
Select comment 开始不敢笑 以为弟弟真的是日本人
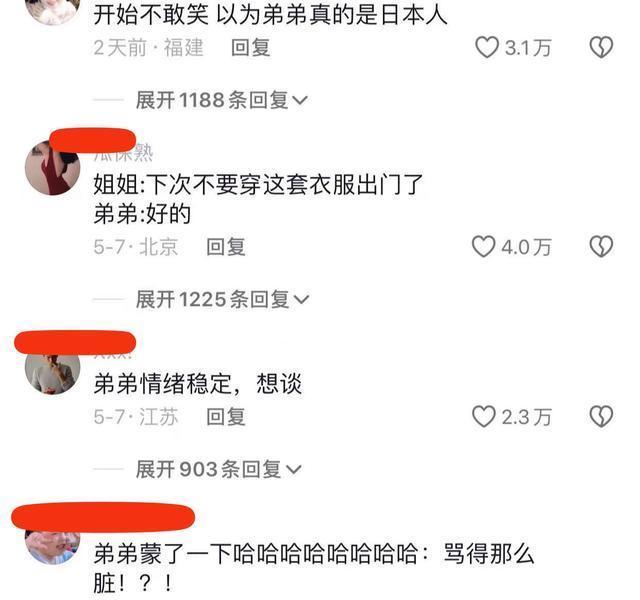coord(270,15)
